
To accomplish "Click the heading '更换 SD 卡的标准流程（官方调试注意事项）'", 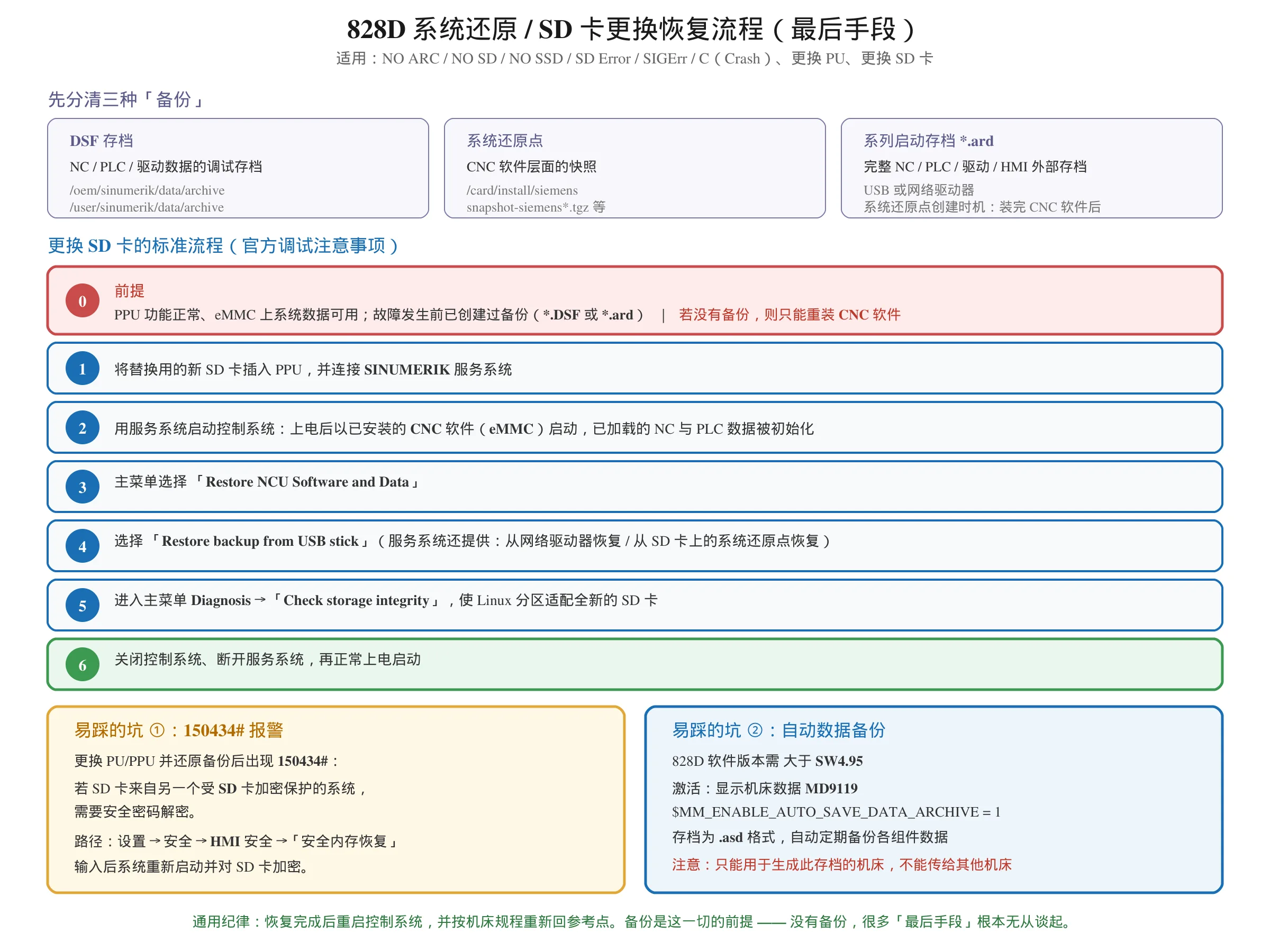I will 224,245.
